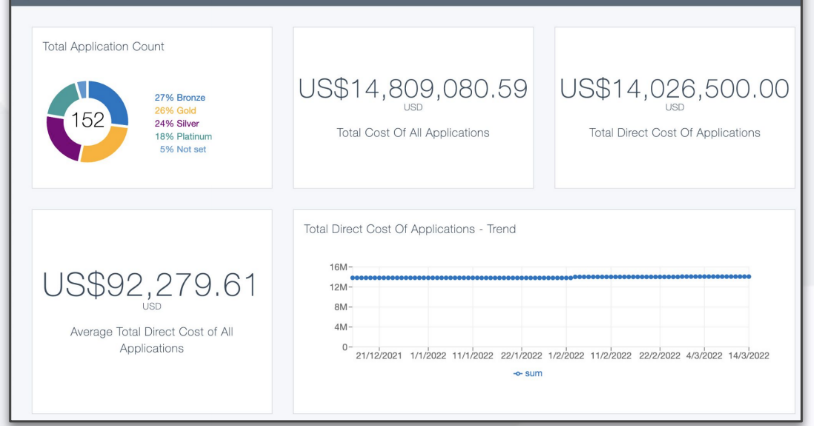Toggle the sum series legend marker
Screen dimensions: 814x426
(527, 373)
